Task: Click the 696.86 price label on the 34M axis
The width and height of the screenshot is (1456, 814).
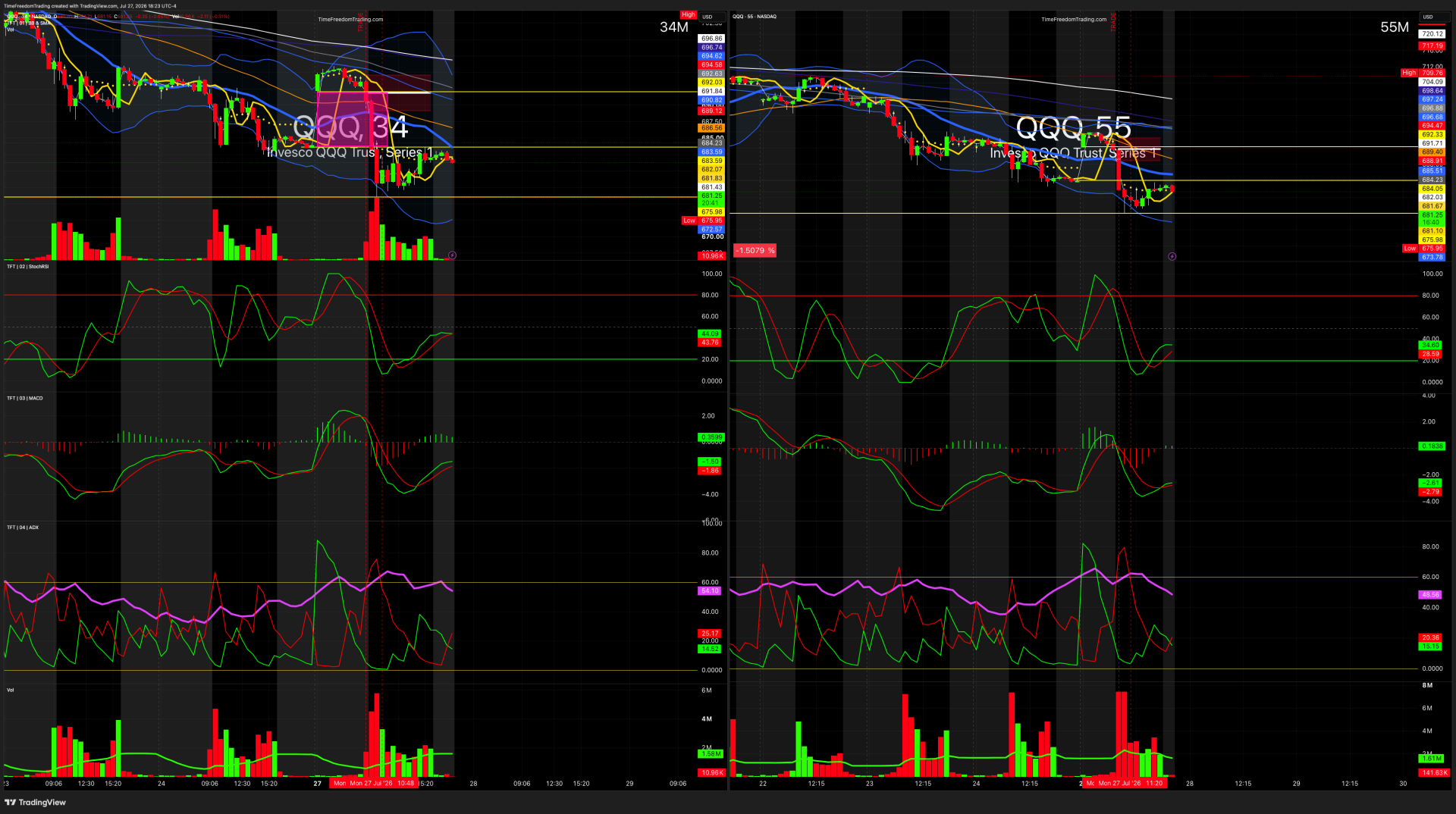Action: click(711, 38)
